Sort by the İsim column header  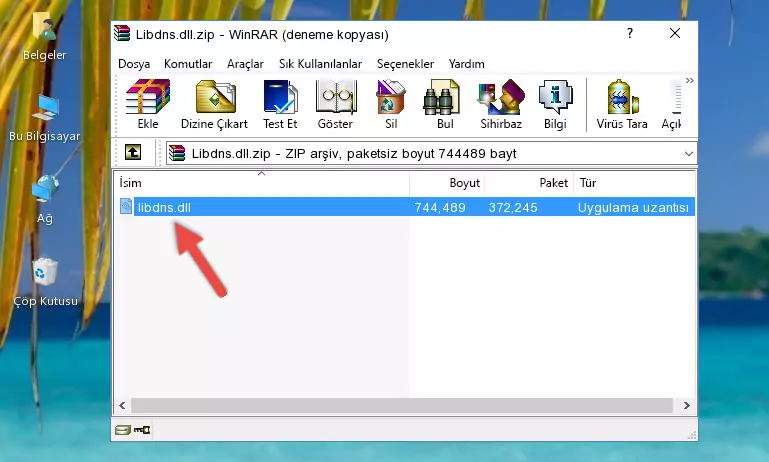[262, 183]
